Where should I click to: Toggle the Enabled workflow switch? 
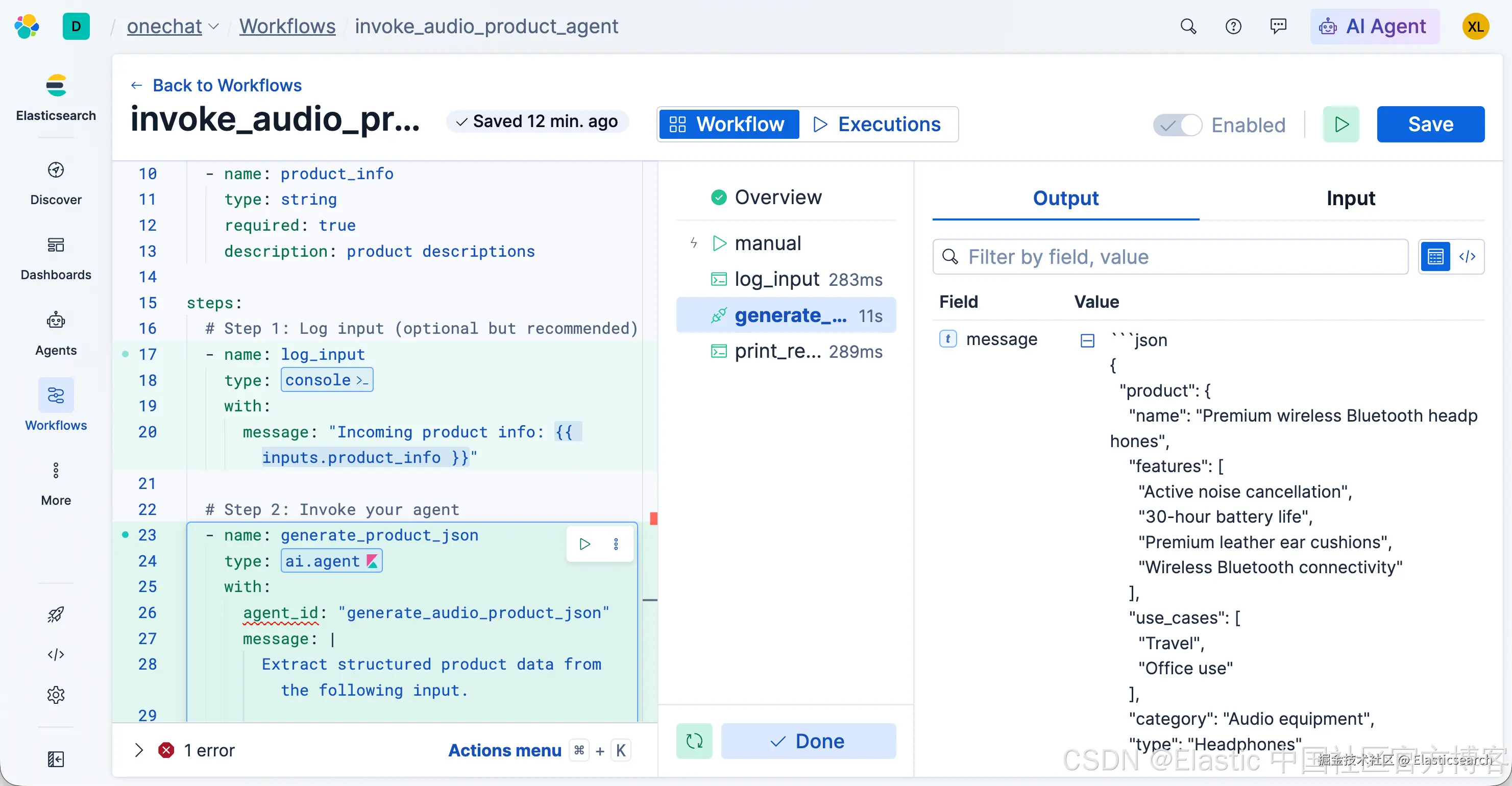pos(1178,125)
